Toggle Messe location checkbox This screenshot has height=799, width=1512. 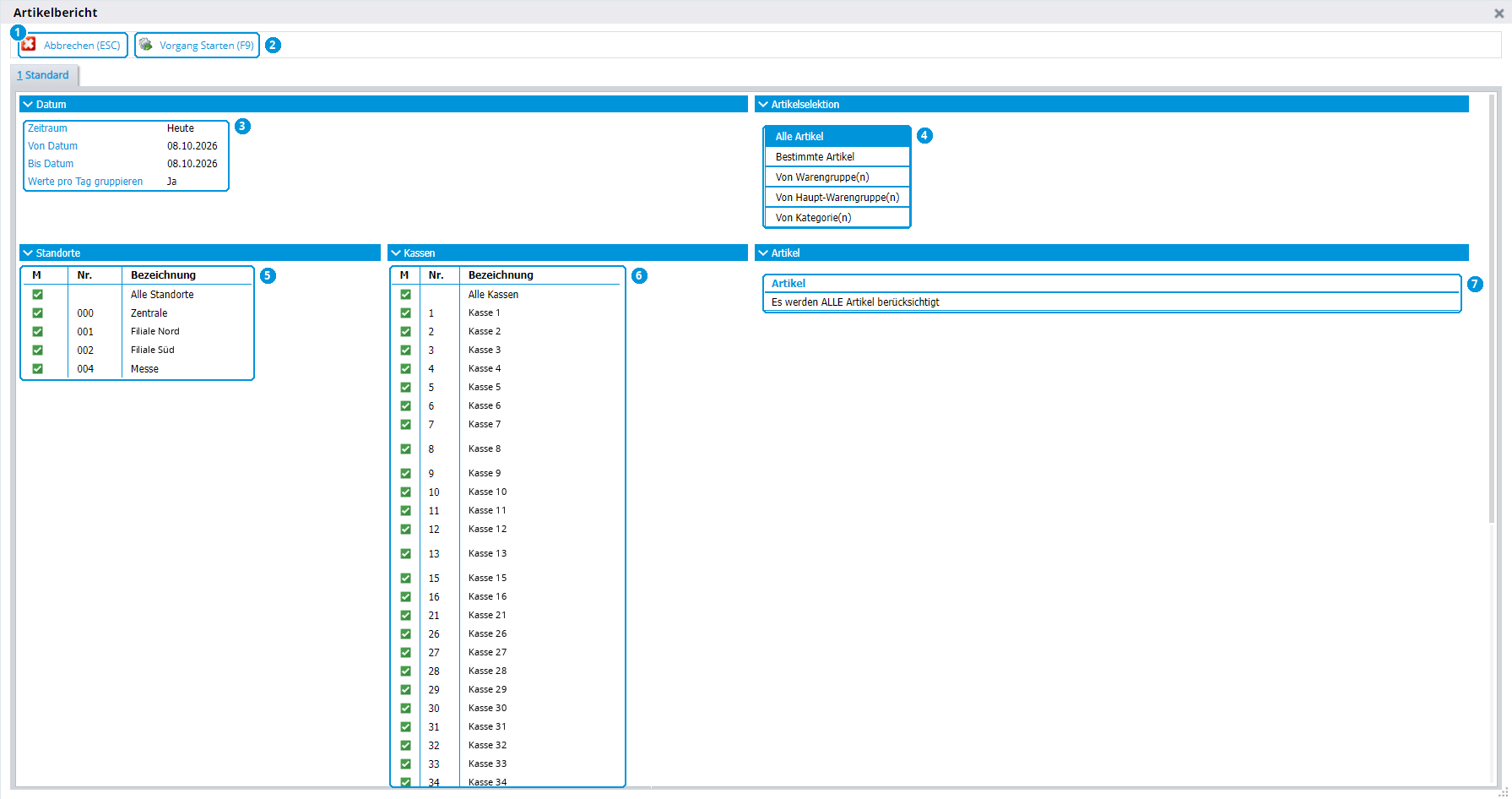coord(37,369)
